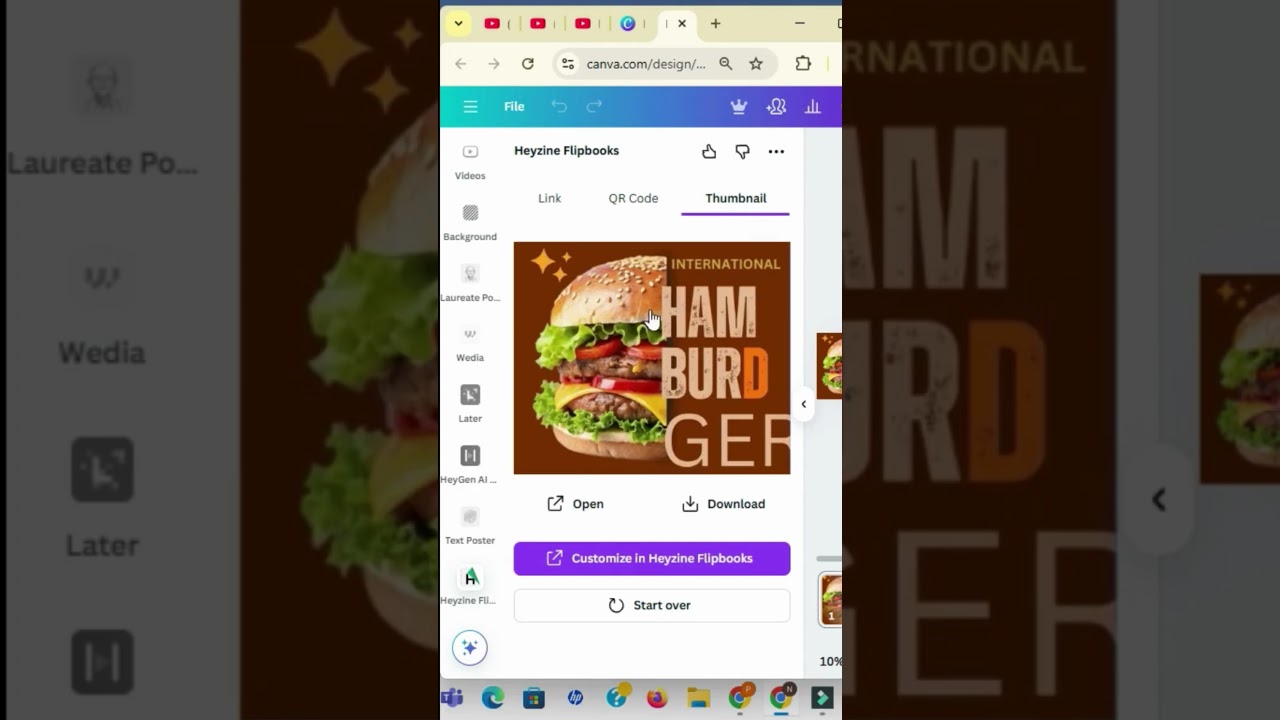Select the Thumbnail tab
The width and height of the screenshot is (1280, 720).
click(736, 198)
